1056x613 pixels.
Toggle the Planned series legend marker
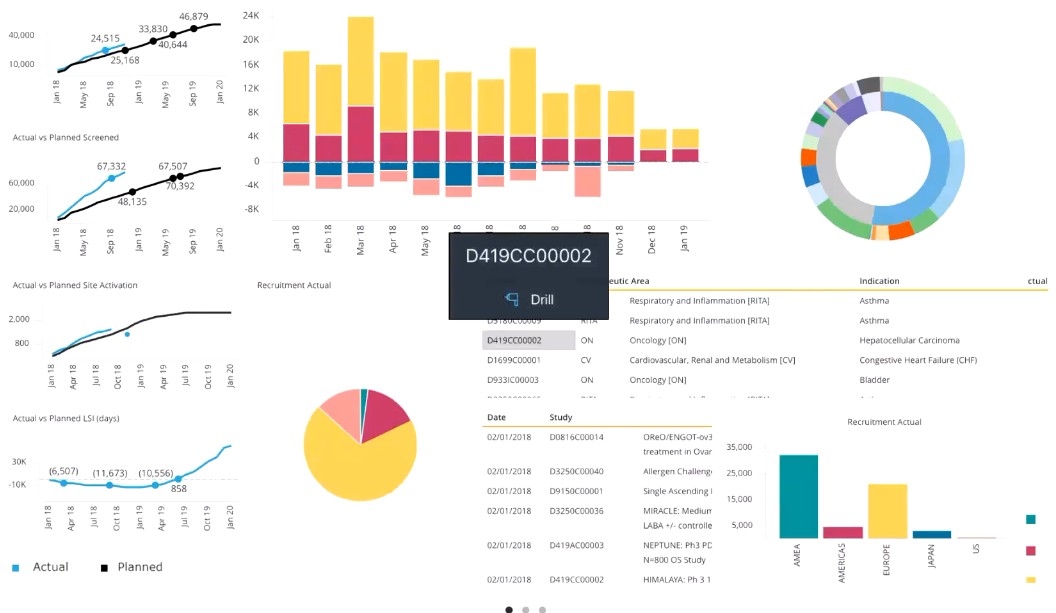[104, 568]
